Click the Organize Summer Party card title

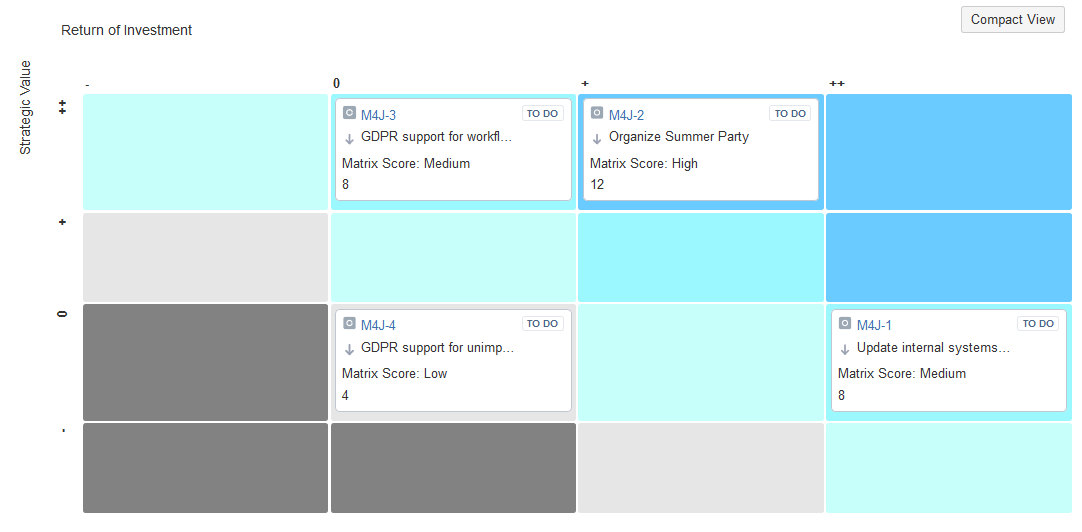(x=678, y=137)
